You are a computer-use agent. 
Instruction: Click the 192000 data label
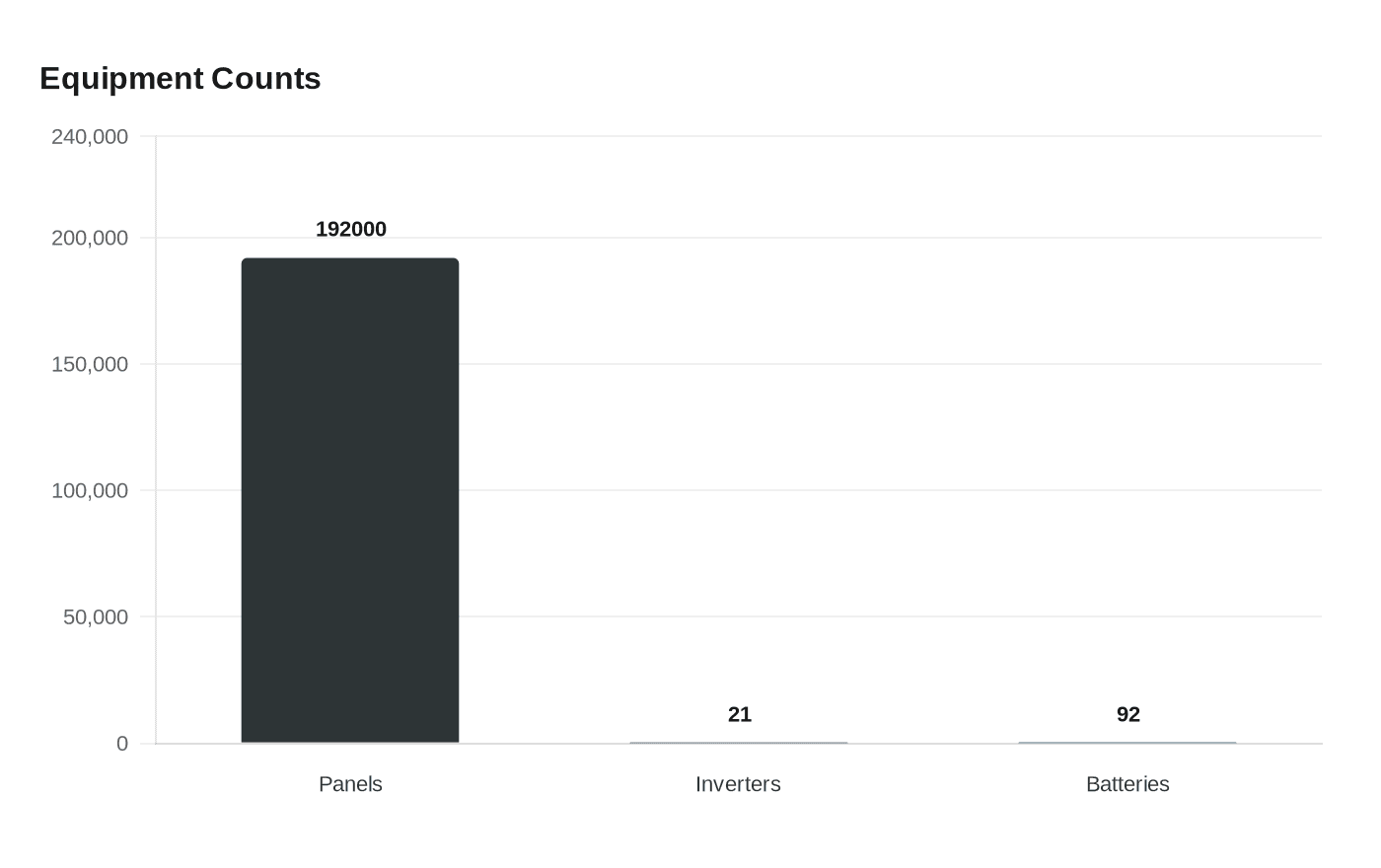351,229
